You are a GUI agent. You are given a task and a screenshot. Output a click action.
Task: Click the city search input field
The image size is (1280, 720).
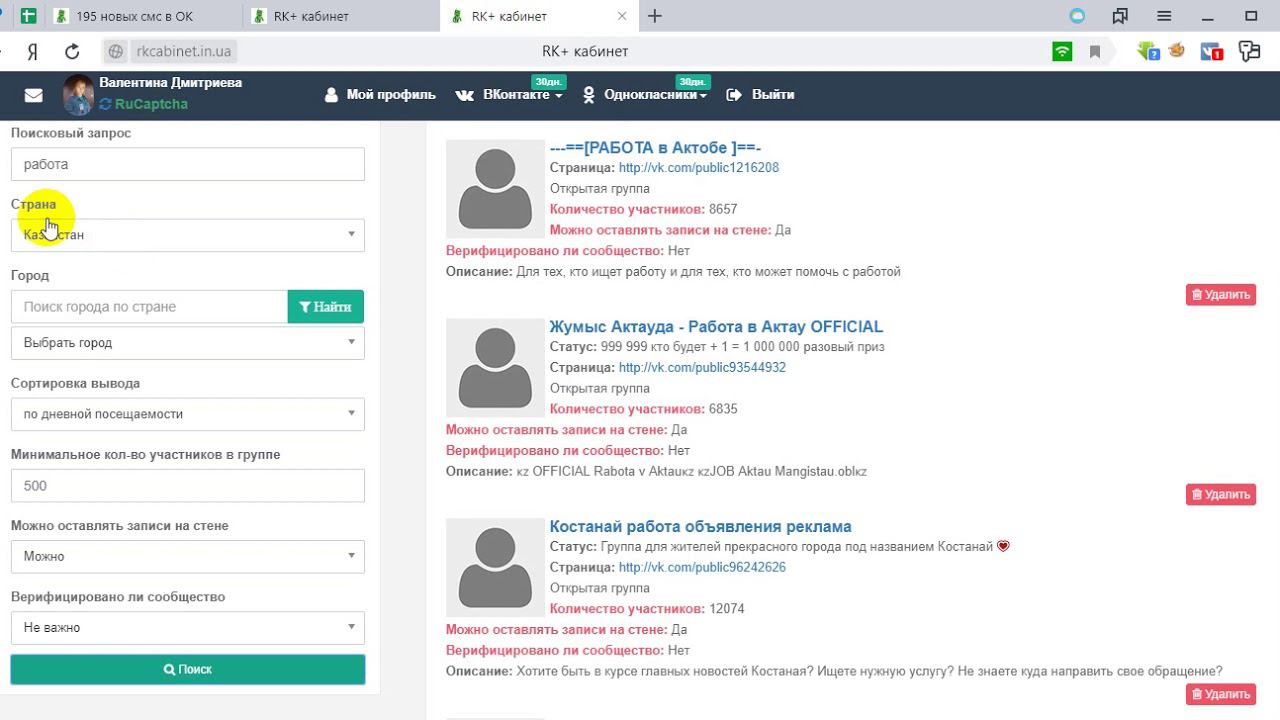click(149, 307)
